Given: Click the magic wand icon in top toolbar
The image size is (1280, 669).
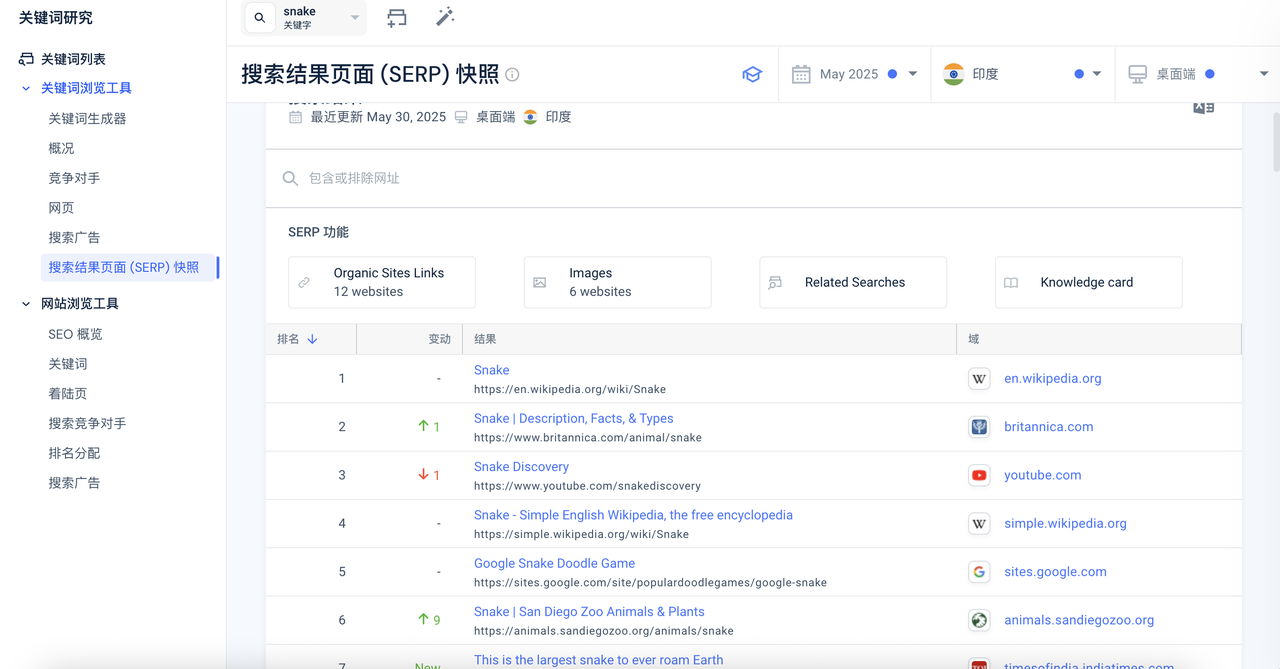Looking at the screenshot, I should pos(445,17).
